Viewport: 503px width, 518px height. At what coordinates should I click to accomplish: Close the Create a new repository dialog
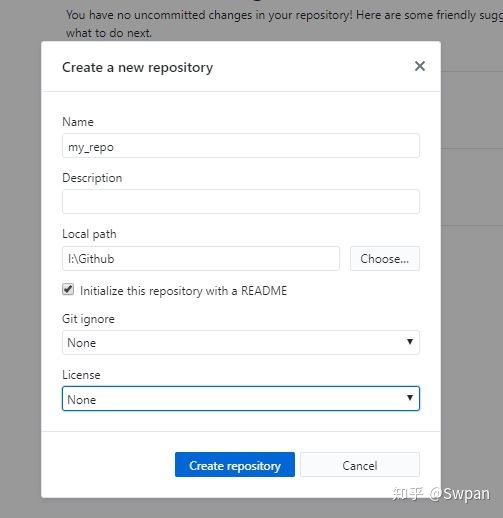pos(420,66)
